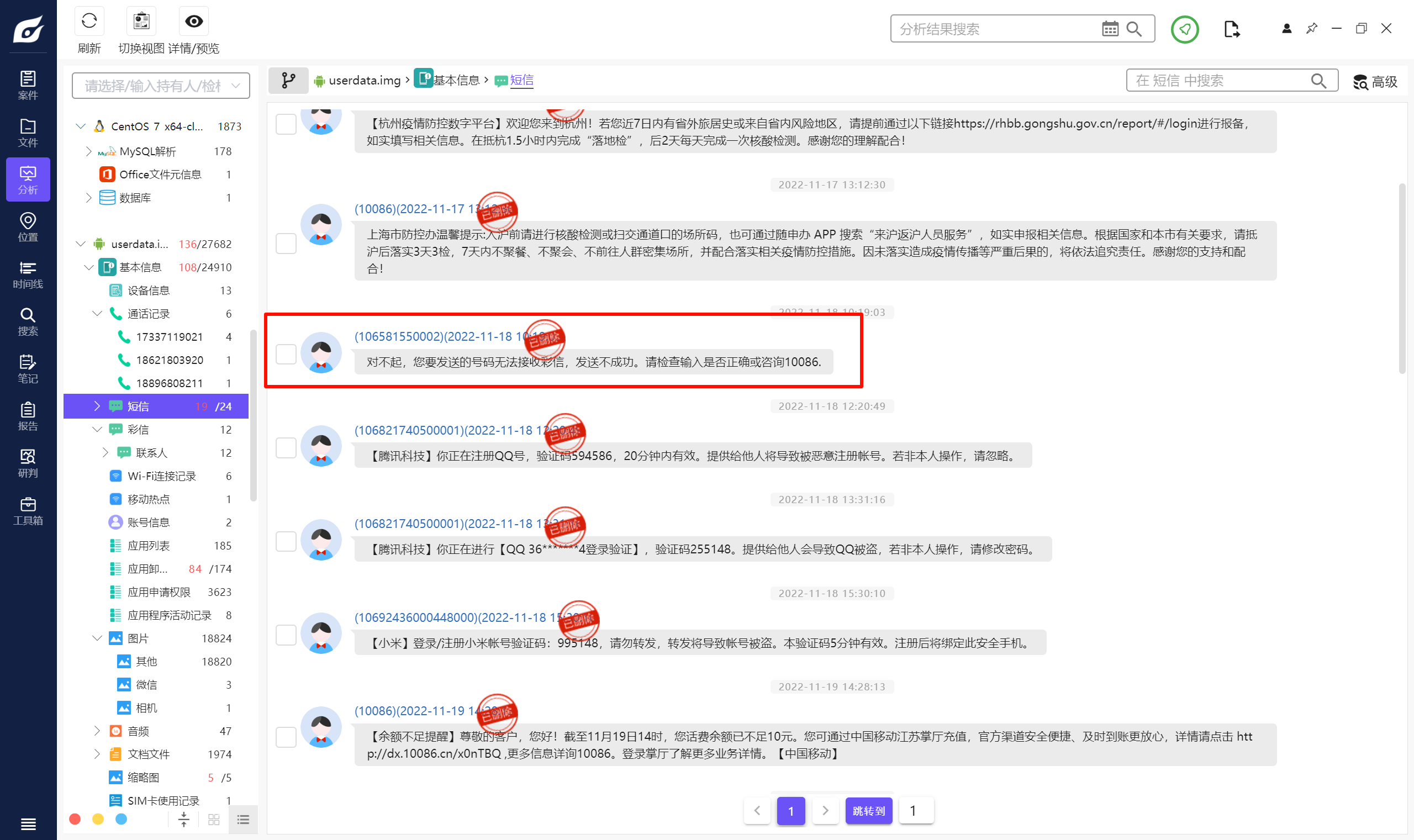
Task: Click userdata.img in the breadcrumb
Action: (x=365, y=81)
